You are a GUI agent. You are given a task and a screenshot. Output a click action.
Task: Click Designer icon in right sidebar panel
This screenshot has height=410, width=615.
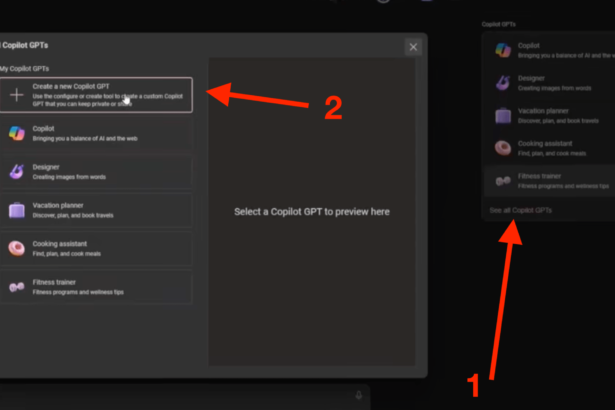tap(503, 83)
